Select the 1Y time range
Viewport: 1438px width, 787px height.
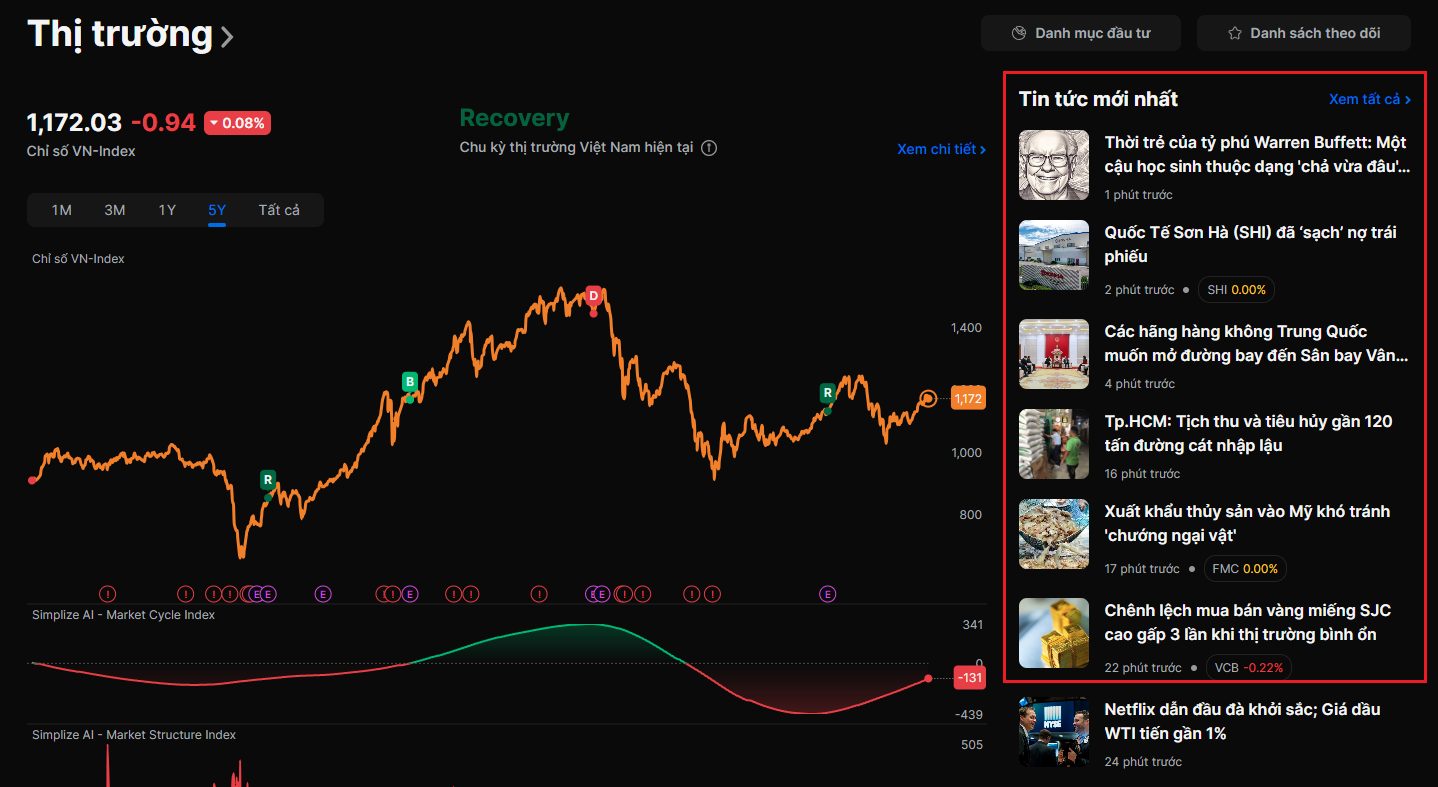167,210
